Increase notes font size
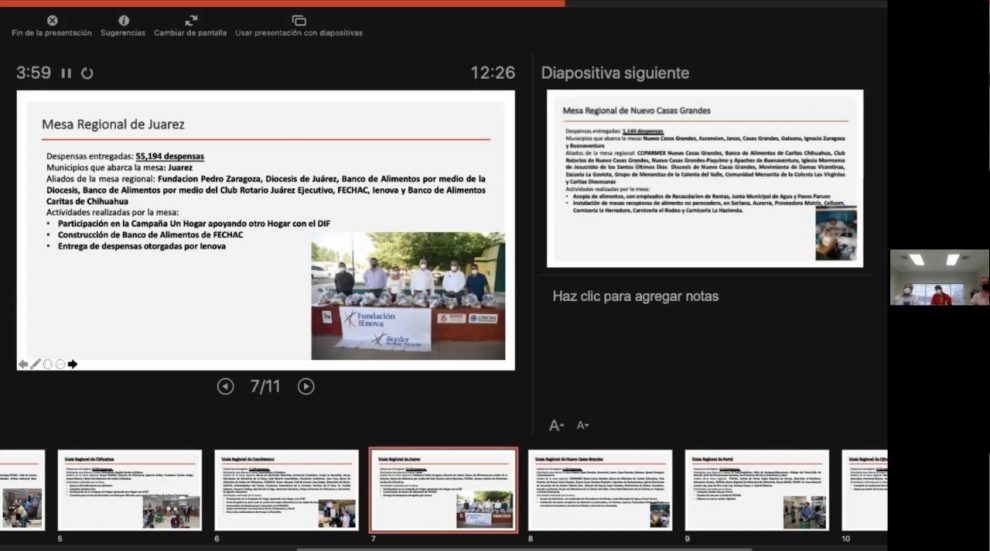This screenshot has width=990, height=551. pyautogui.click(x=557, y=425)
